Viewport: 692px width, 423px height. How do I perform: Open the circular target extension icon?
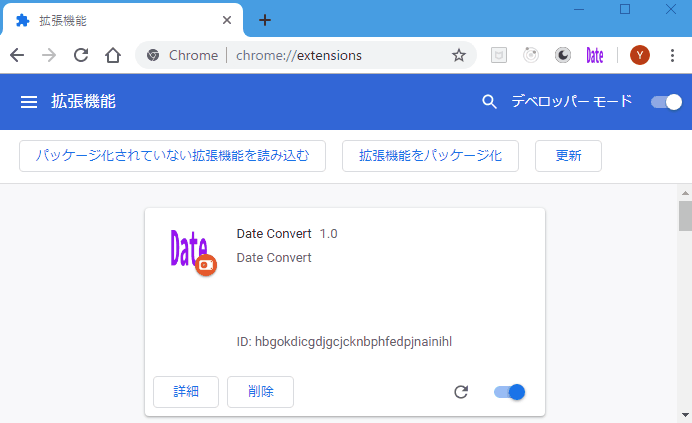[x=531, y=55]
